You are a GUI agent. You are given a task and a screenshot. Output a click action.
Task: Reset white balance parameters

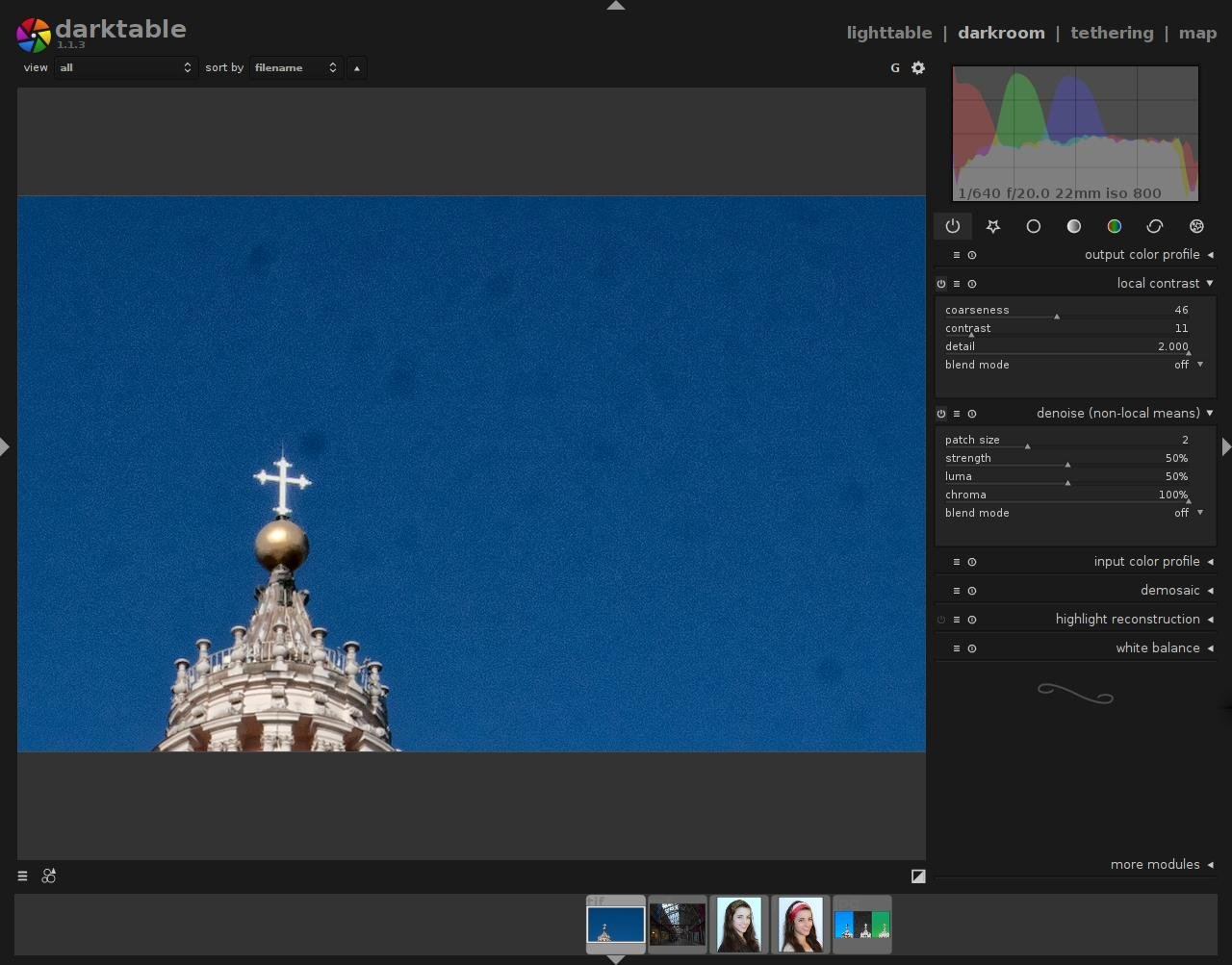click(x=972, y=648)
